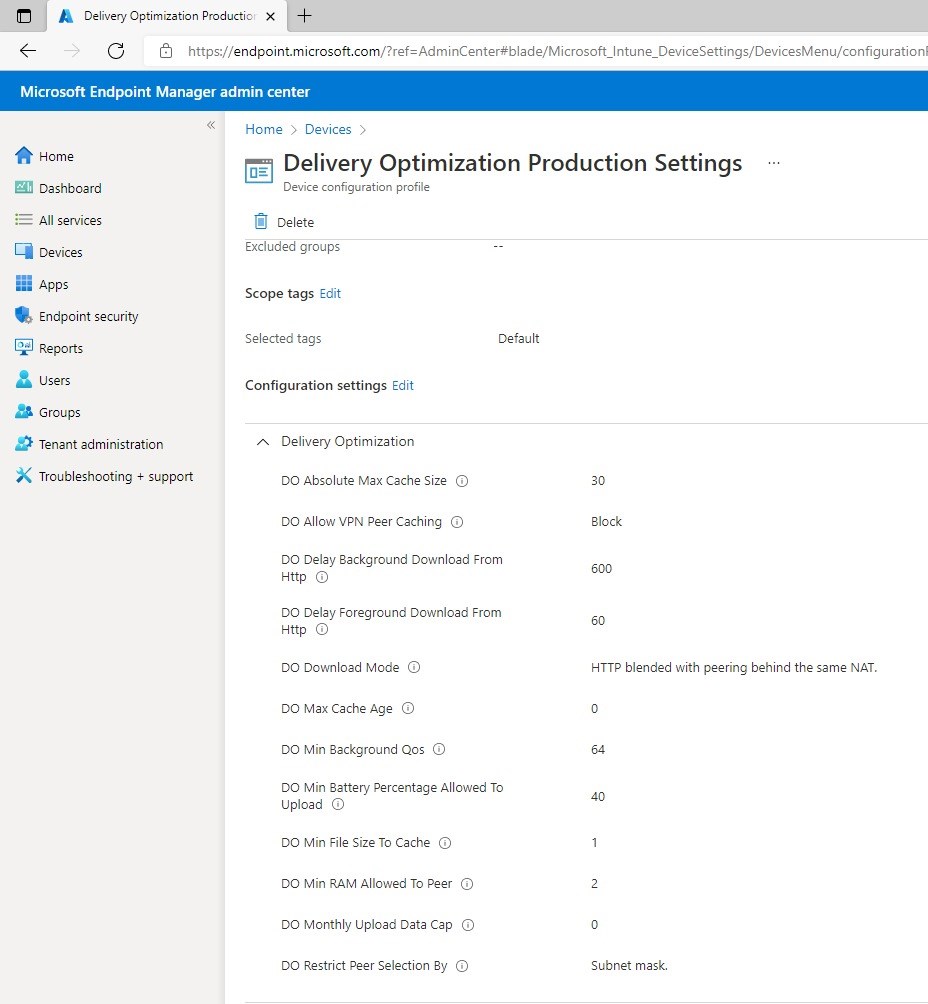
Task: Click the Apps grid icon
Action: [x=24, y=283]
